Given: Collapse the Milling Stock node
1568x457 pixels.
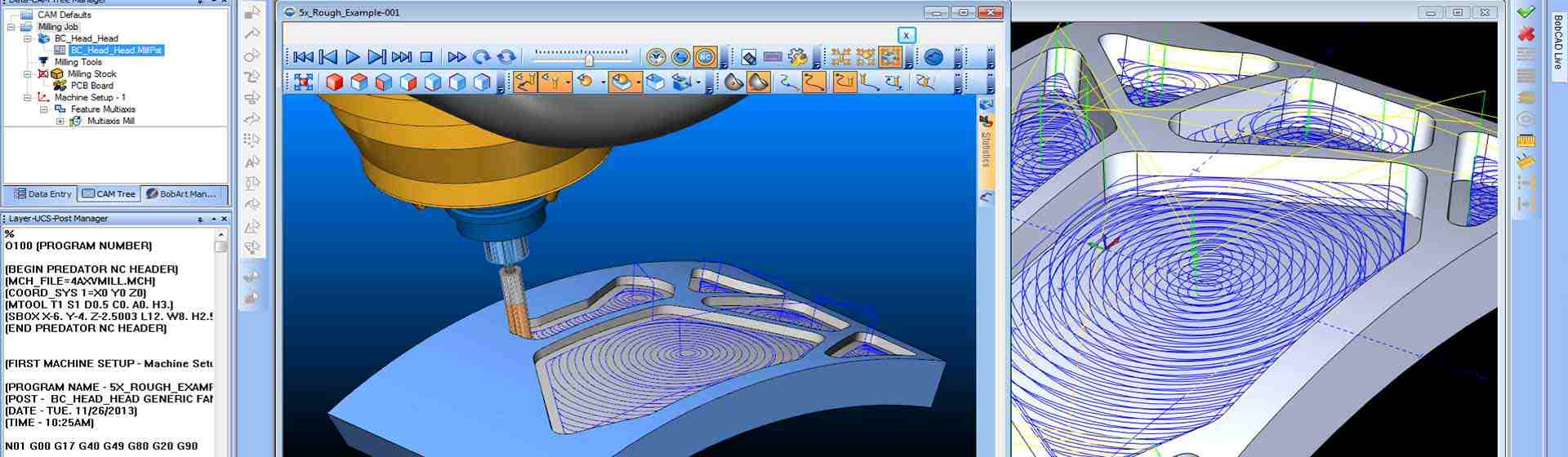Looking at the screenshot, I should point(27,73).
